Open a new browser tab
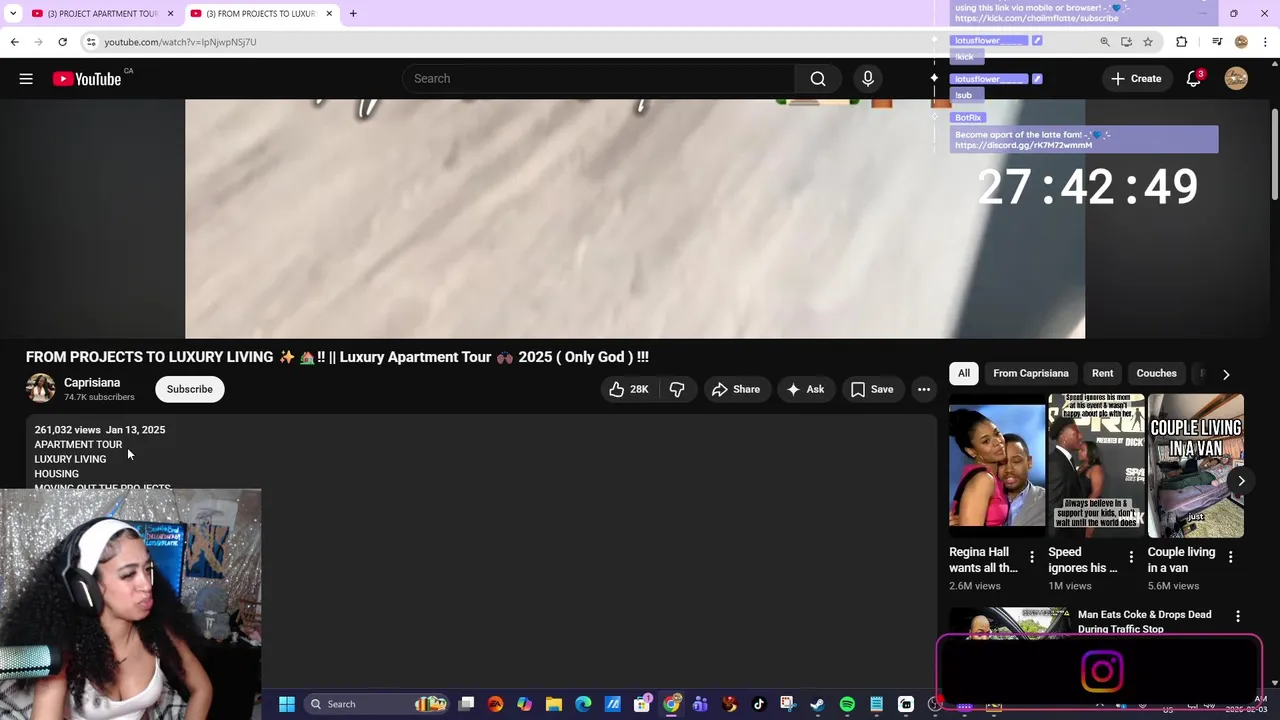Image resolution: width=1280 pixels, height=720 pixels. 353,14
